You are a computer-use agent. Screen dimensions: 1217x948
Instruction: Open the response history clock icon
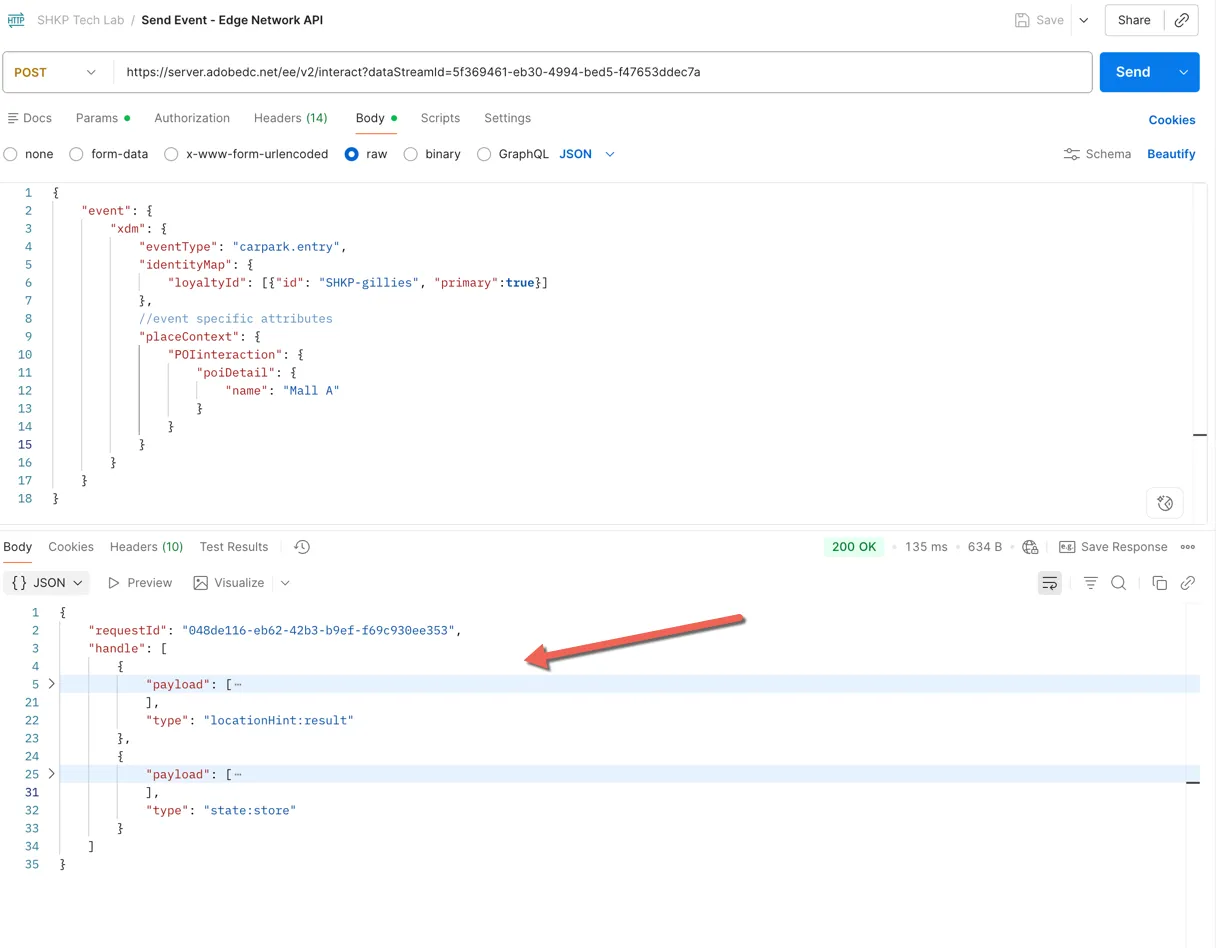click(302, 547)
